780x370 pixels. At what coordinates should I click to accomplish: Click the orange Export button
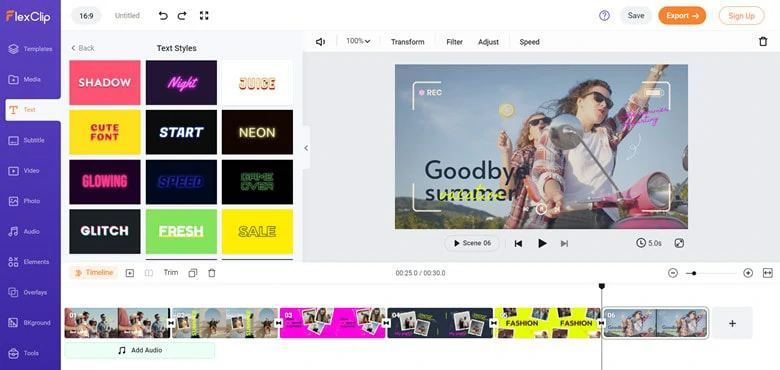tap(682, 15)
